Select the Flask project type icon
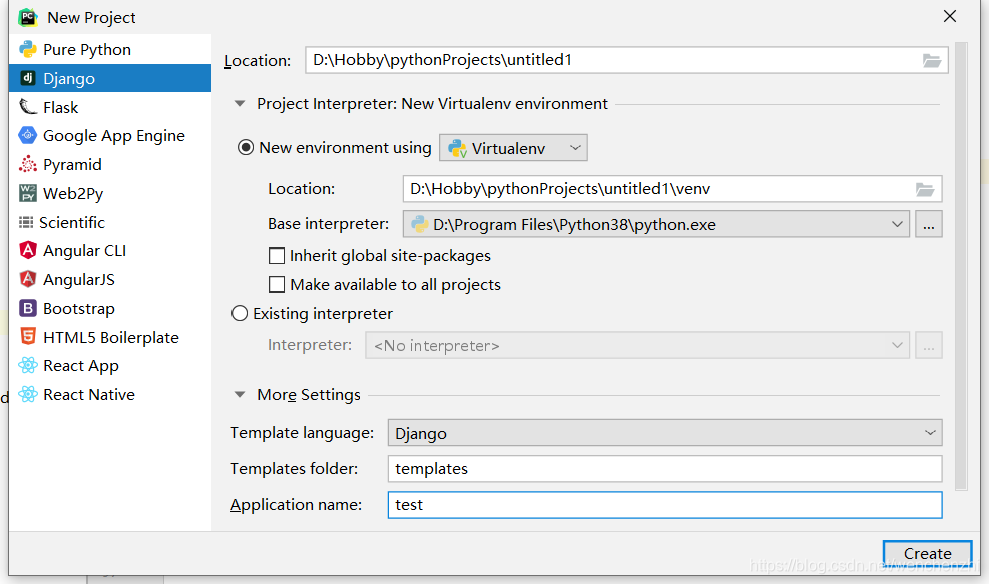This screenshot has width=989, height=584. point(28,107)
